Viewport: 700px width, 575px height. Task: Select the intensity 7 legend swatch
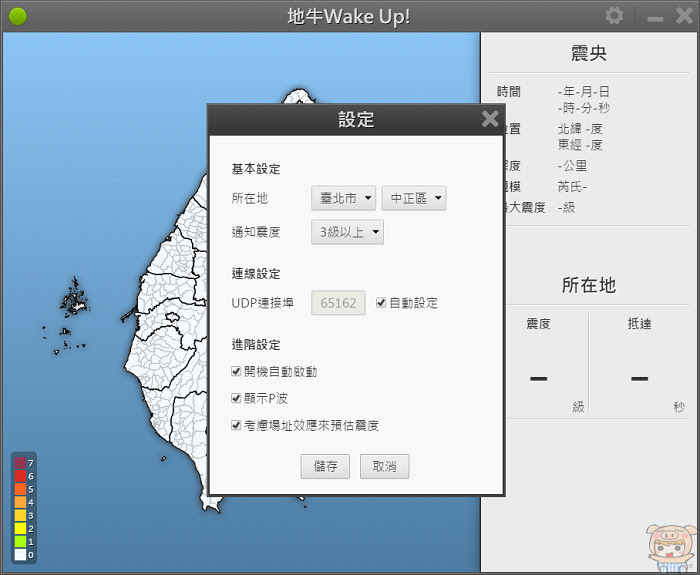click(20, 462)
